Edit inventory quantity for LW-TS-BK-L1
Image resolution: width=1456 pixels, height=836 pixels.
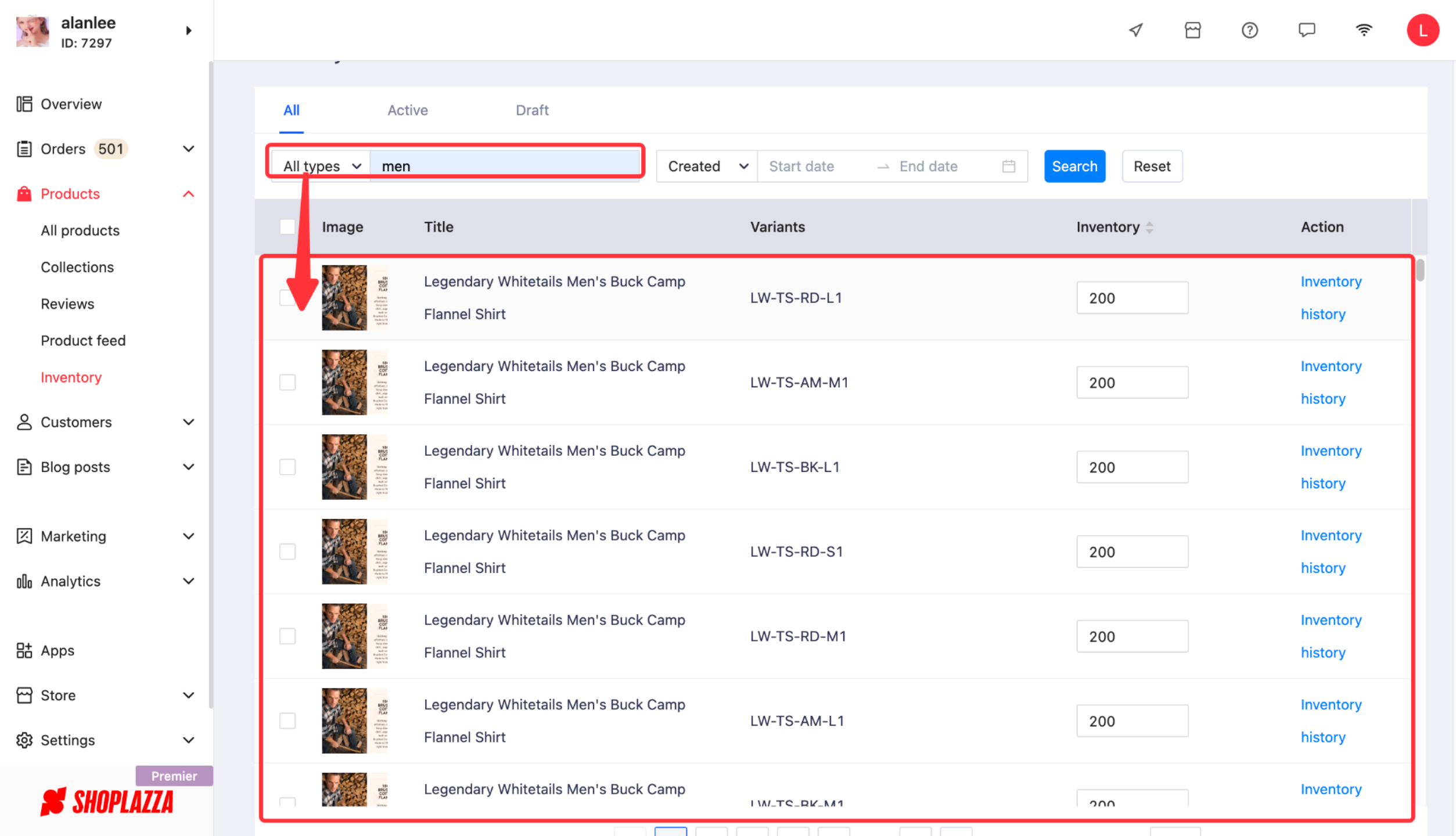coord(1132,467)
